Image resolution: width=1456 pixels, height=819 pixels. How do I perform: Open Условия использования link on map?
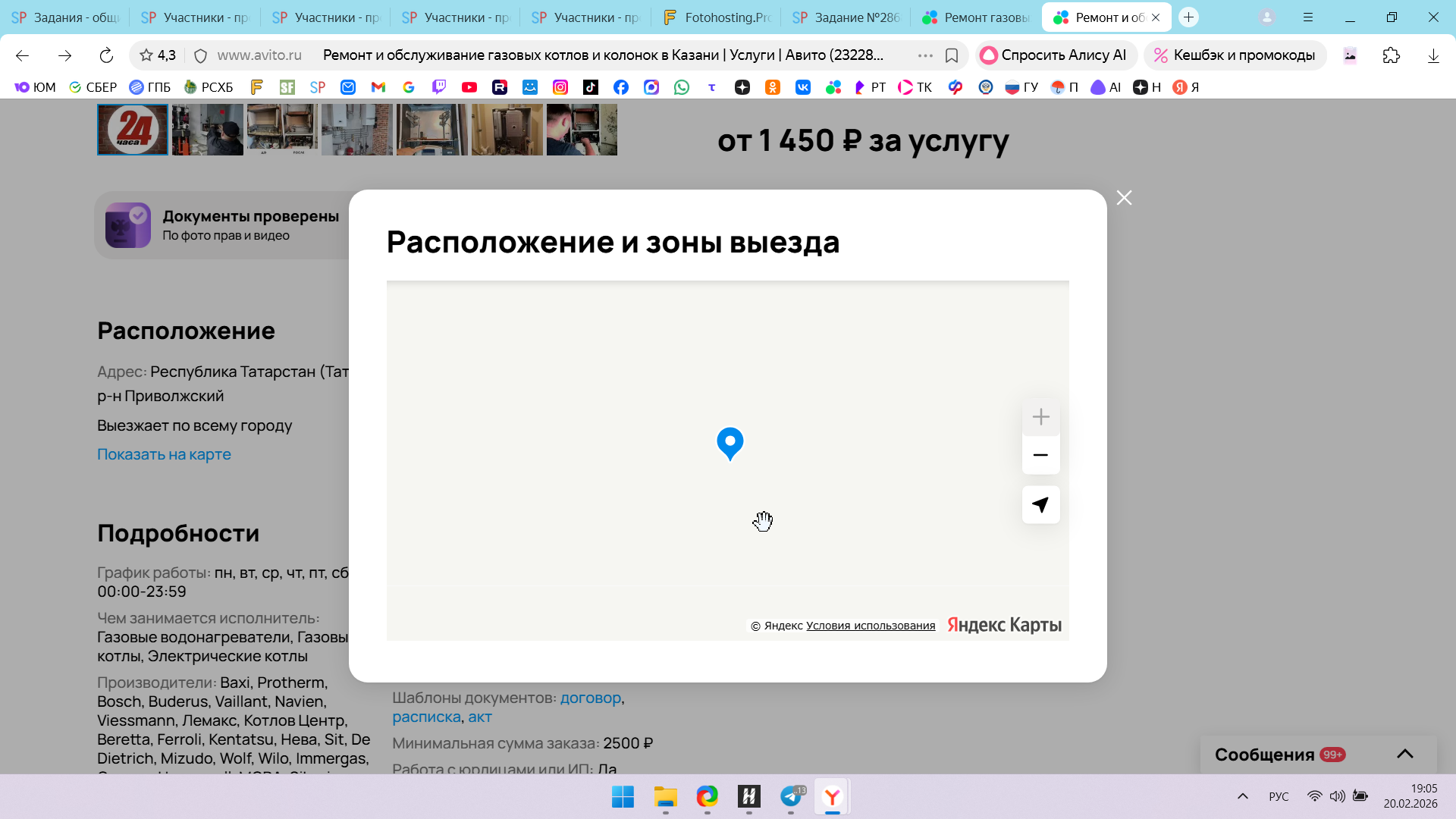[x=870, y=626]
